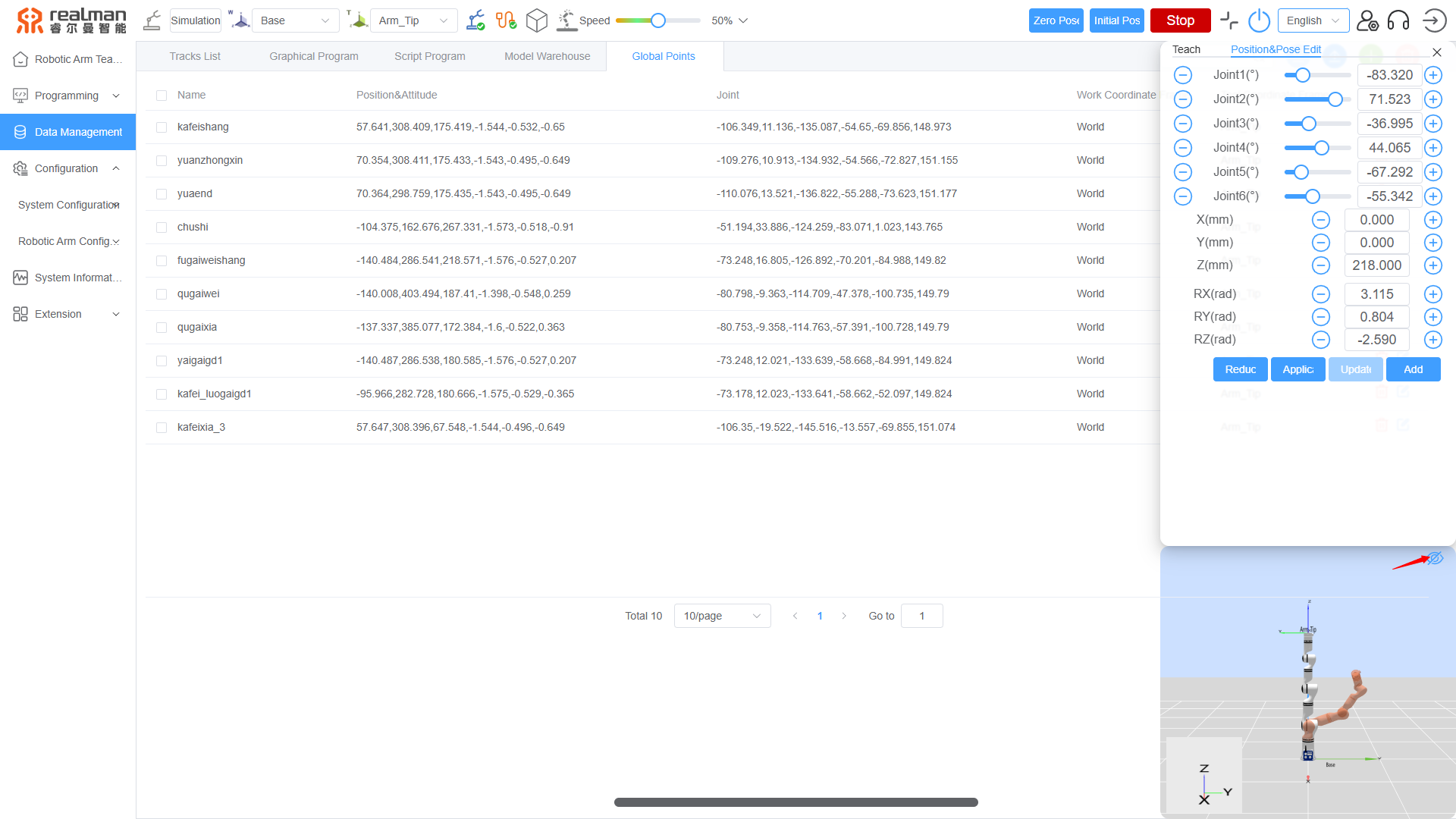Click the robot arm status icon

475,20
